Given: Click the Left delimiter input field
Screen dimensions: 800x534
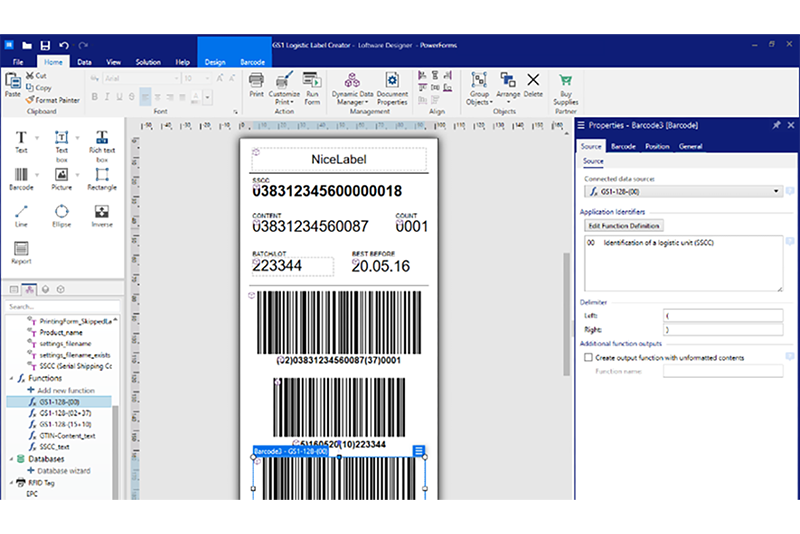Looking at the screenshot, I should click(x=722, y=315).
